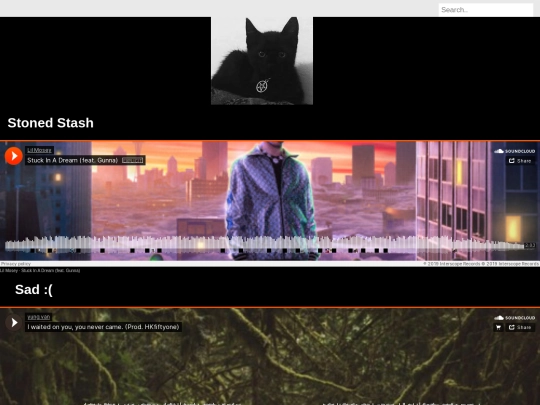
Task: Open the Privacy policy link
Action: (x=15, y=264)
